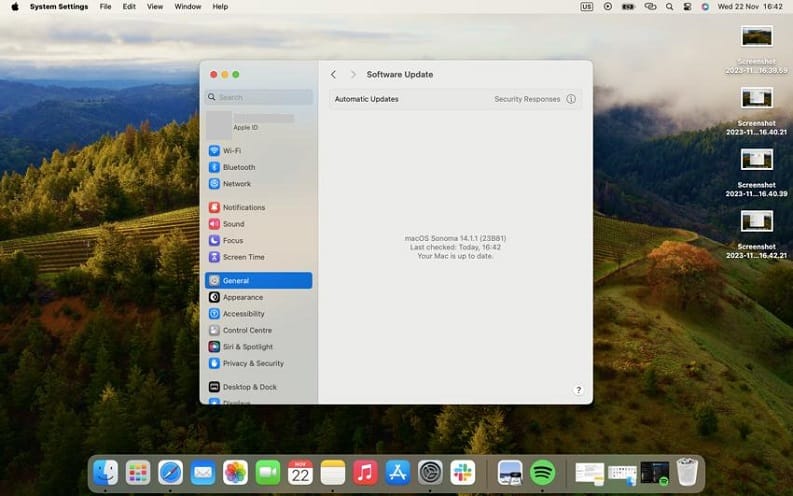
Task: Open Privacy & Security settings
Action: point(258,364)
